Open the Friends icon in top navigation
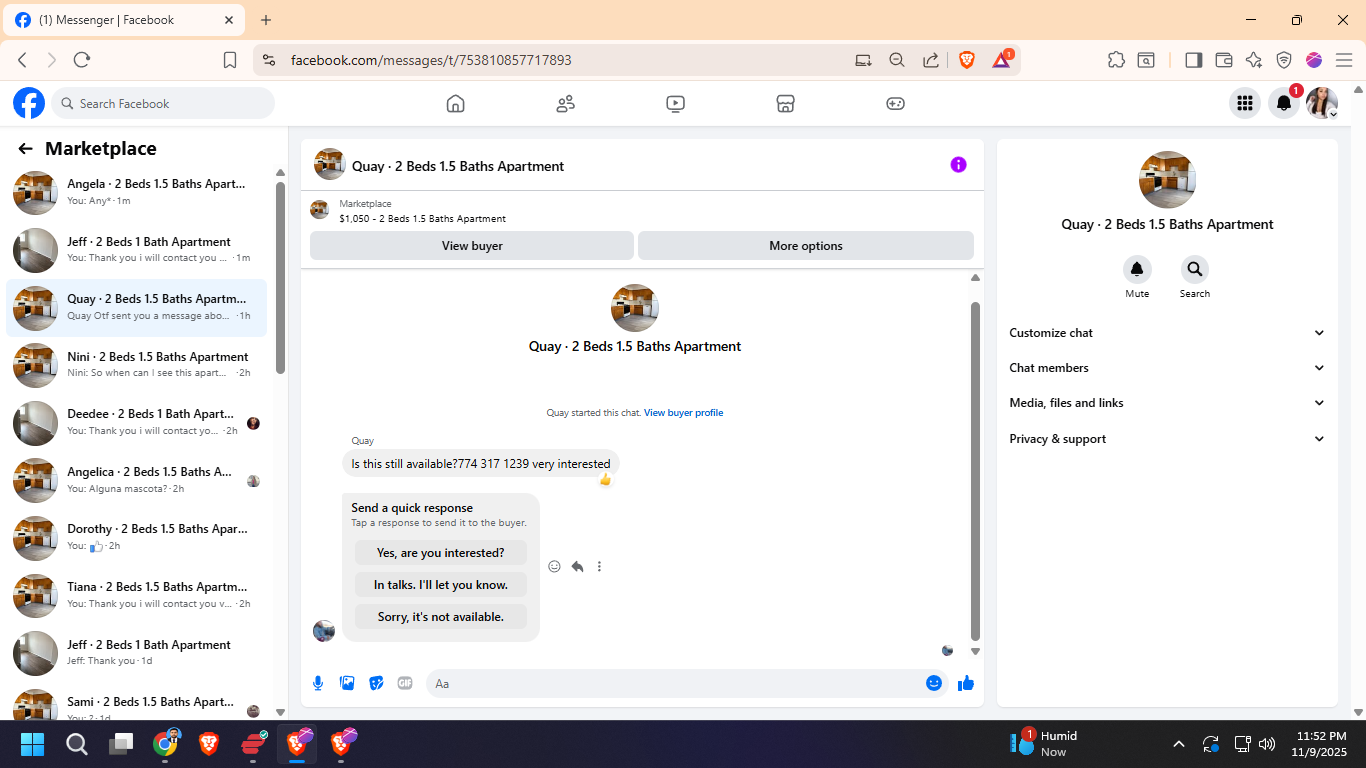The width and height of the screenshot is (1366, 768). click(565, 103)
